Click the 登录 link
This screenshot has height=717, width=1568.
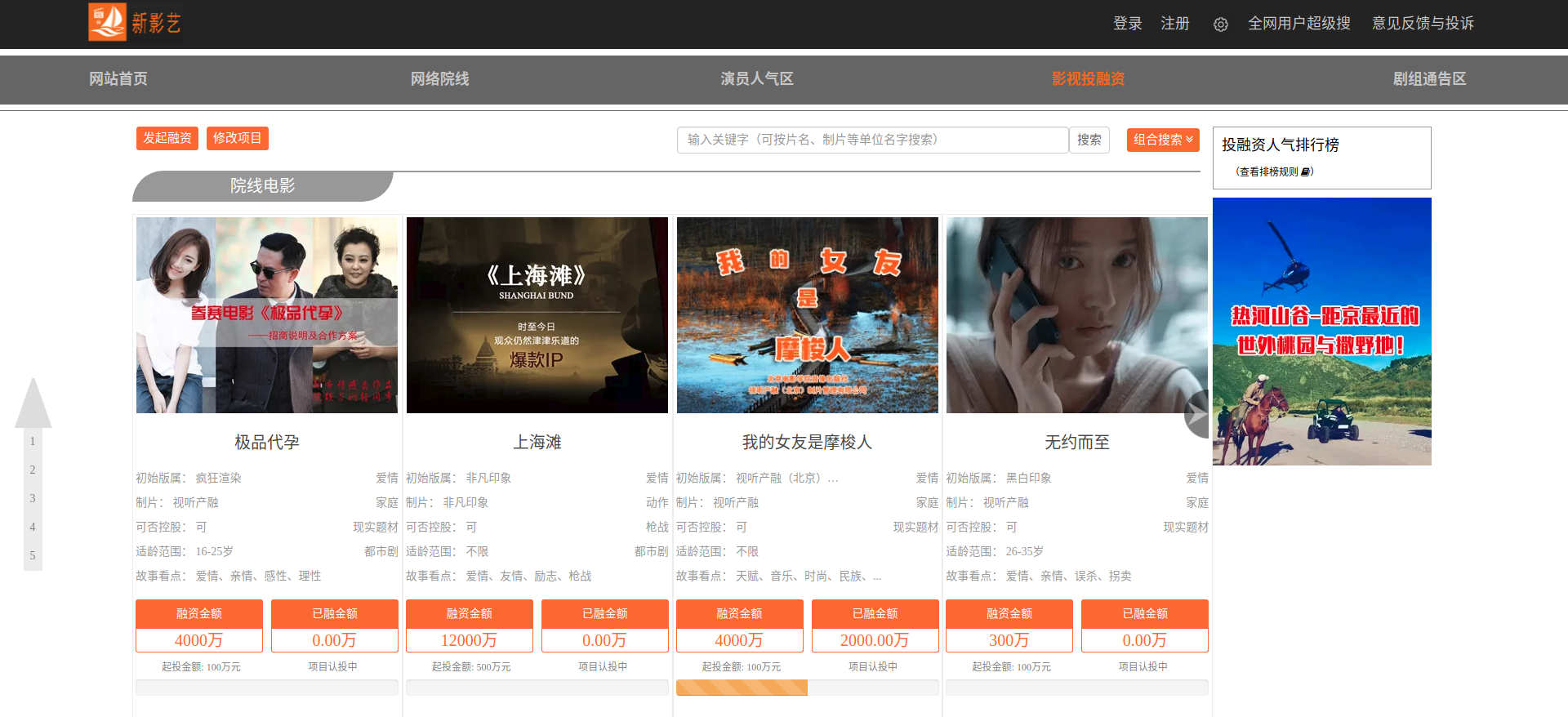click(x=1127, y=24)
